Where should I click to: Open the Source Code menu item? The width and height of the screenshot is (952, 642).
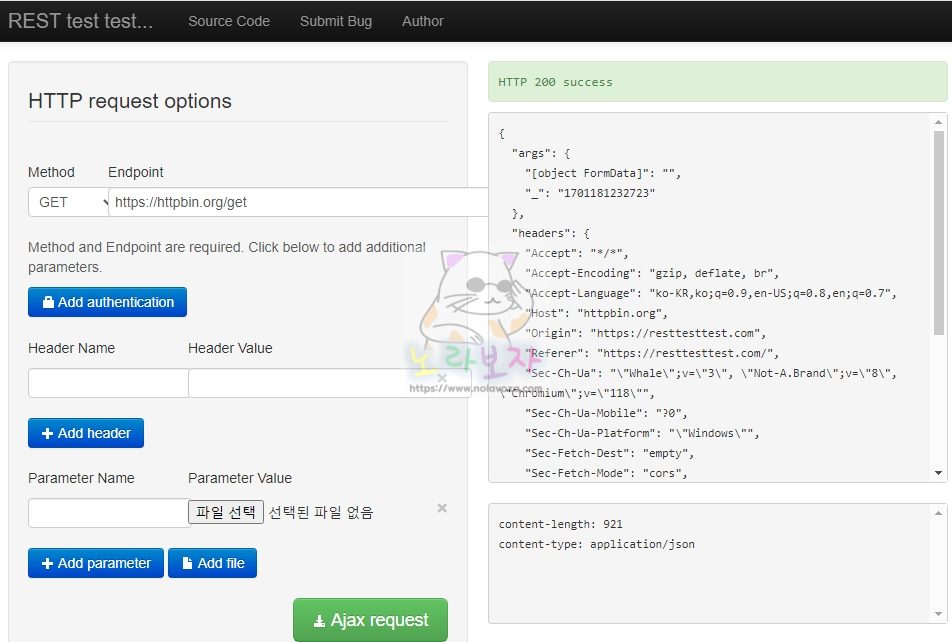(x=228, y=21)
